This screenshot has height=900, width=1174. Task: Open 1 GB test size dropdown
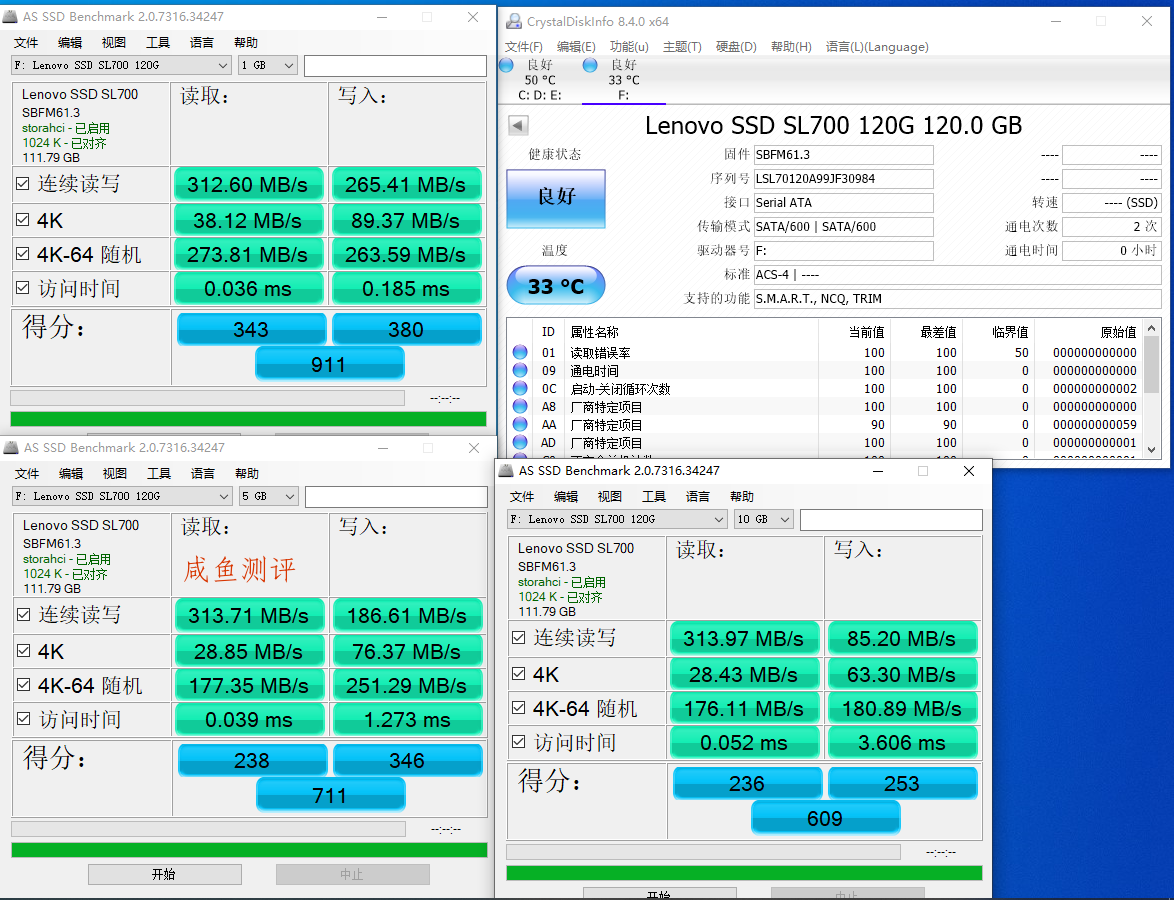(x=268, y=65)
